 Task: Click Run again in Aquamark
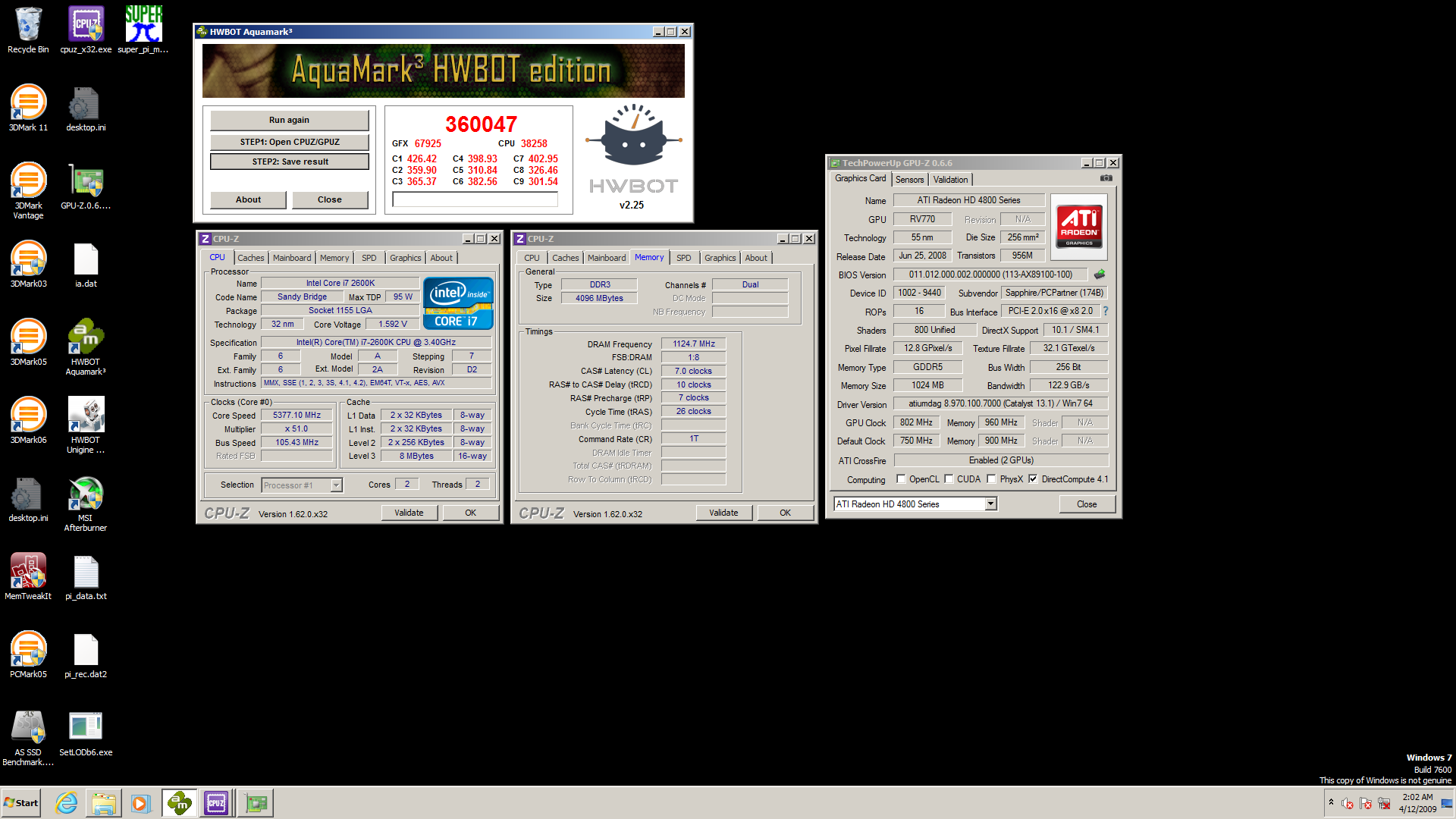tap(289, 120)
